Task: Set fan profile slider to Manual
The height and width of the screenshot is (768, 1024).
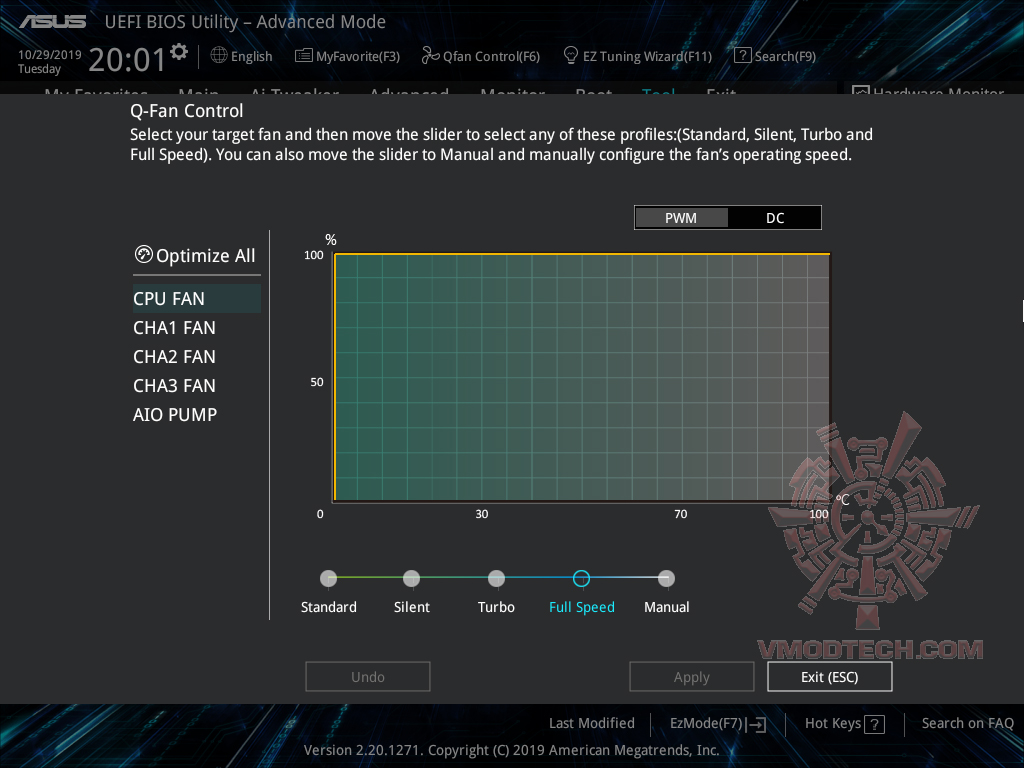Action: (666, 578)
